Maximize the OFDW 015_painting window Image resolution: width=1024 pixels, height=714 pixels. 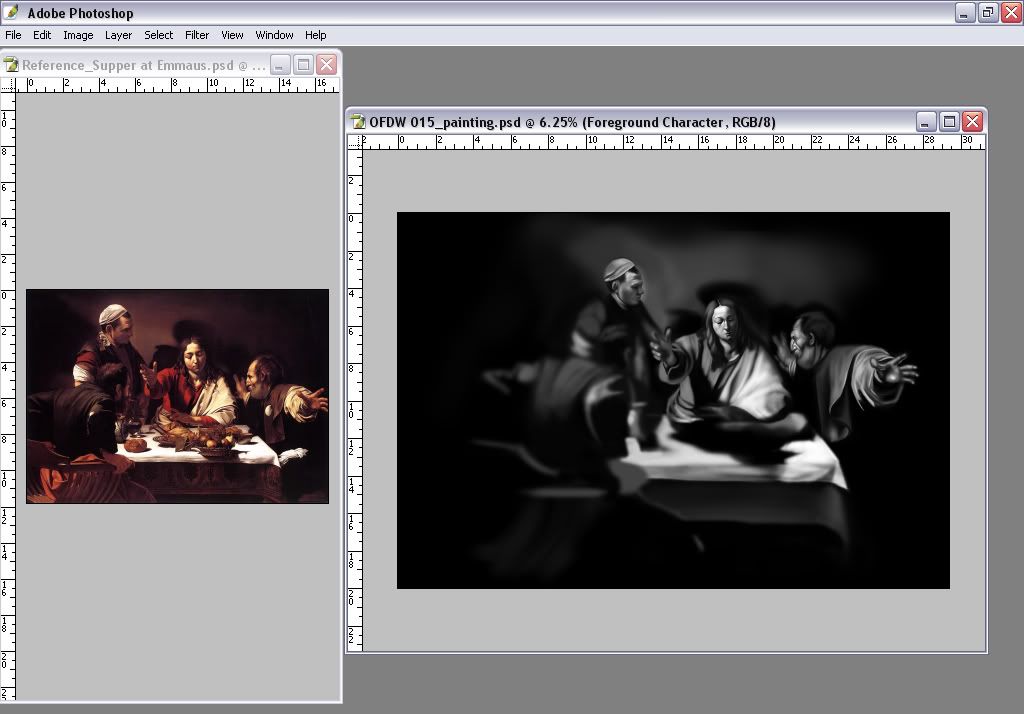[x=949, y=122]
